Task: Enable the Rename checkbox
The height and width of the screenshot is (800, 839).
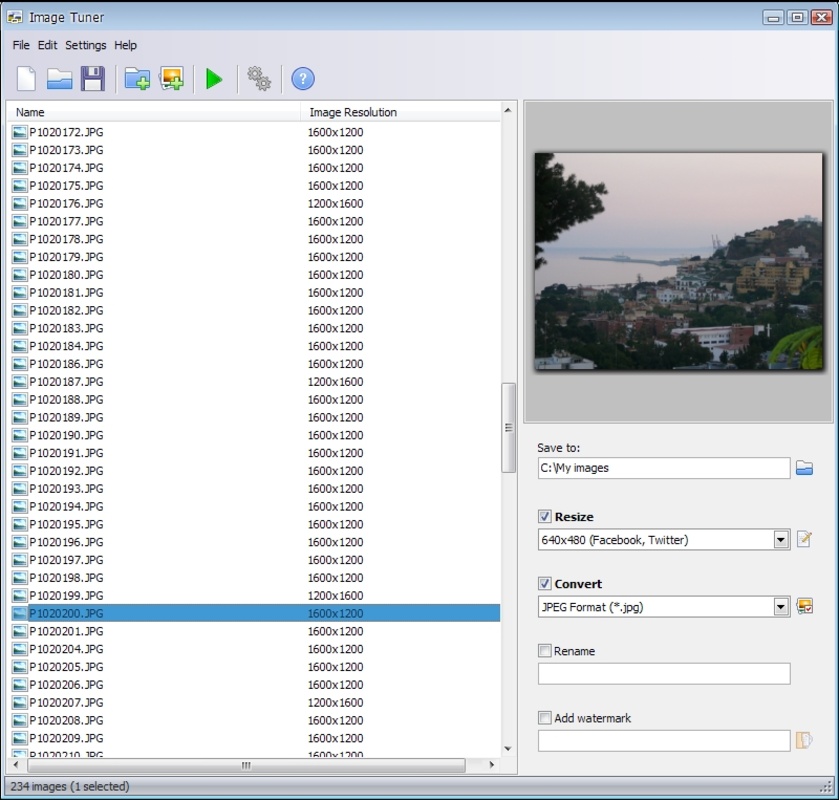Action: tap(545, 651)
